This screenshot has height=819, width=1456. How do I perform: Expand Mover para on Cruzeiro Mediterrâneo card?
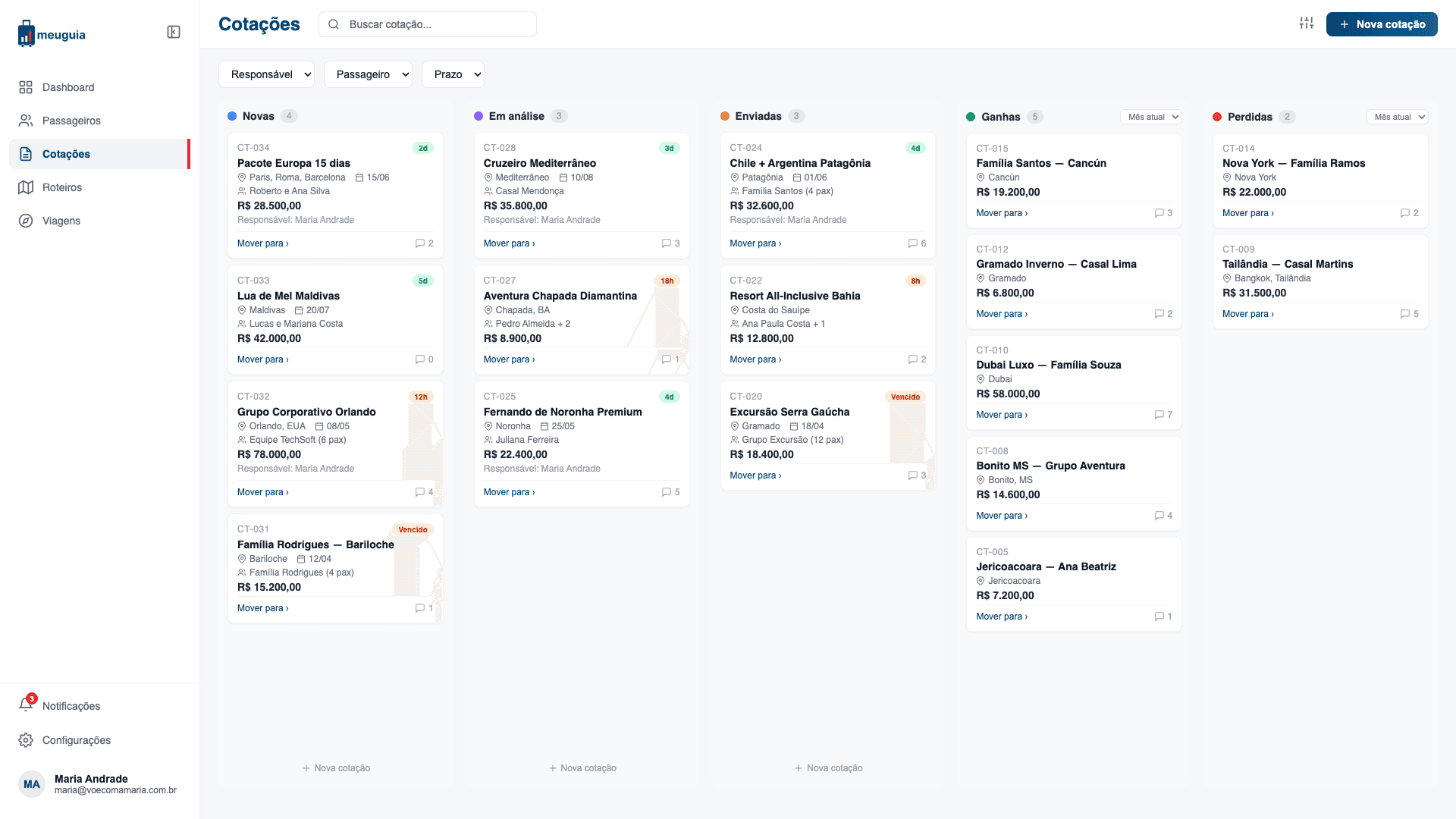coord(510,243)
